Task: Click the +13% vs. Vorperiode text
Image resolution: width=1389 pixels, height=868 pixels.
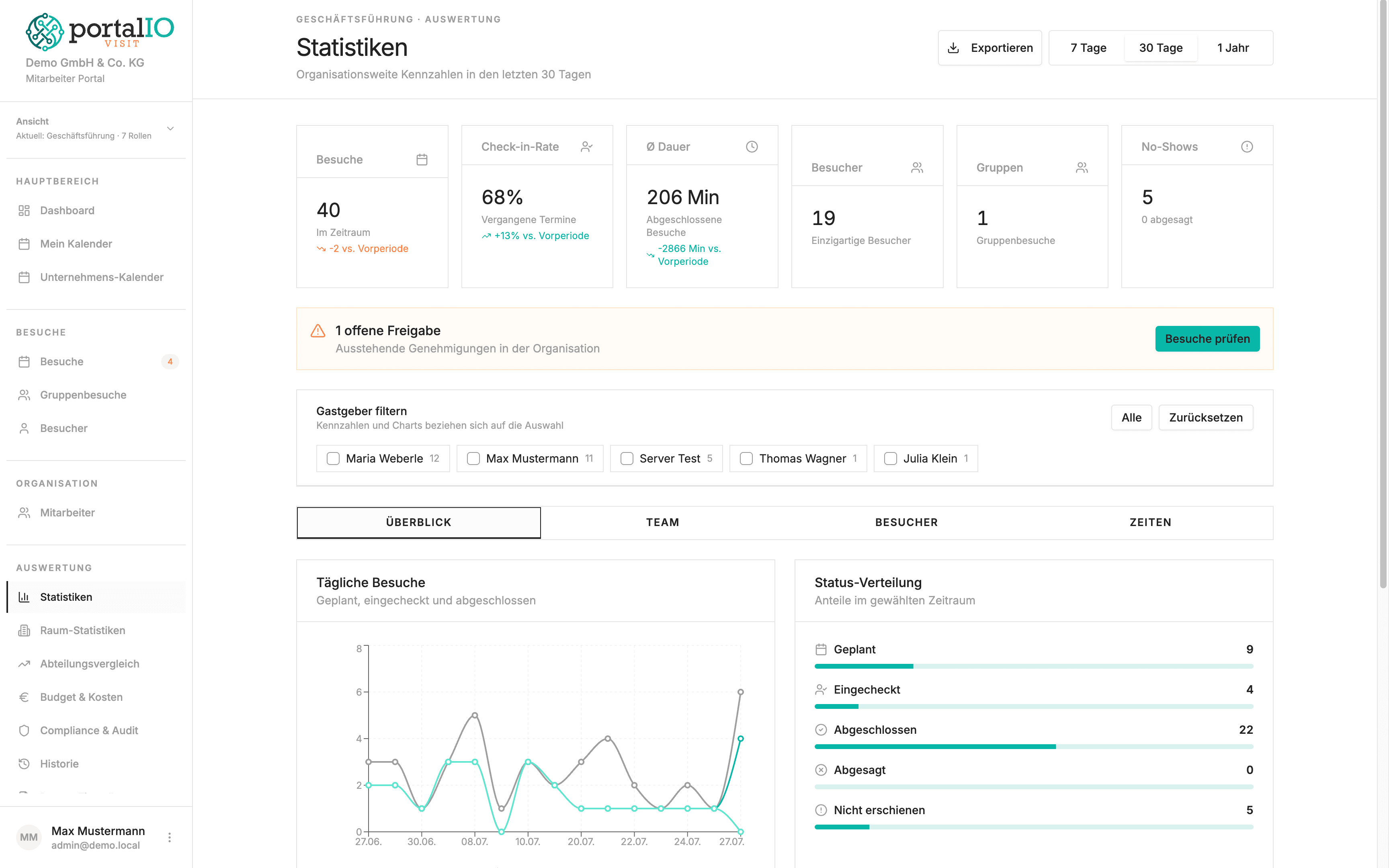Action: [541, 236]
